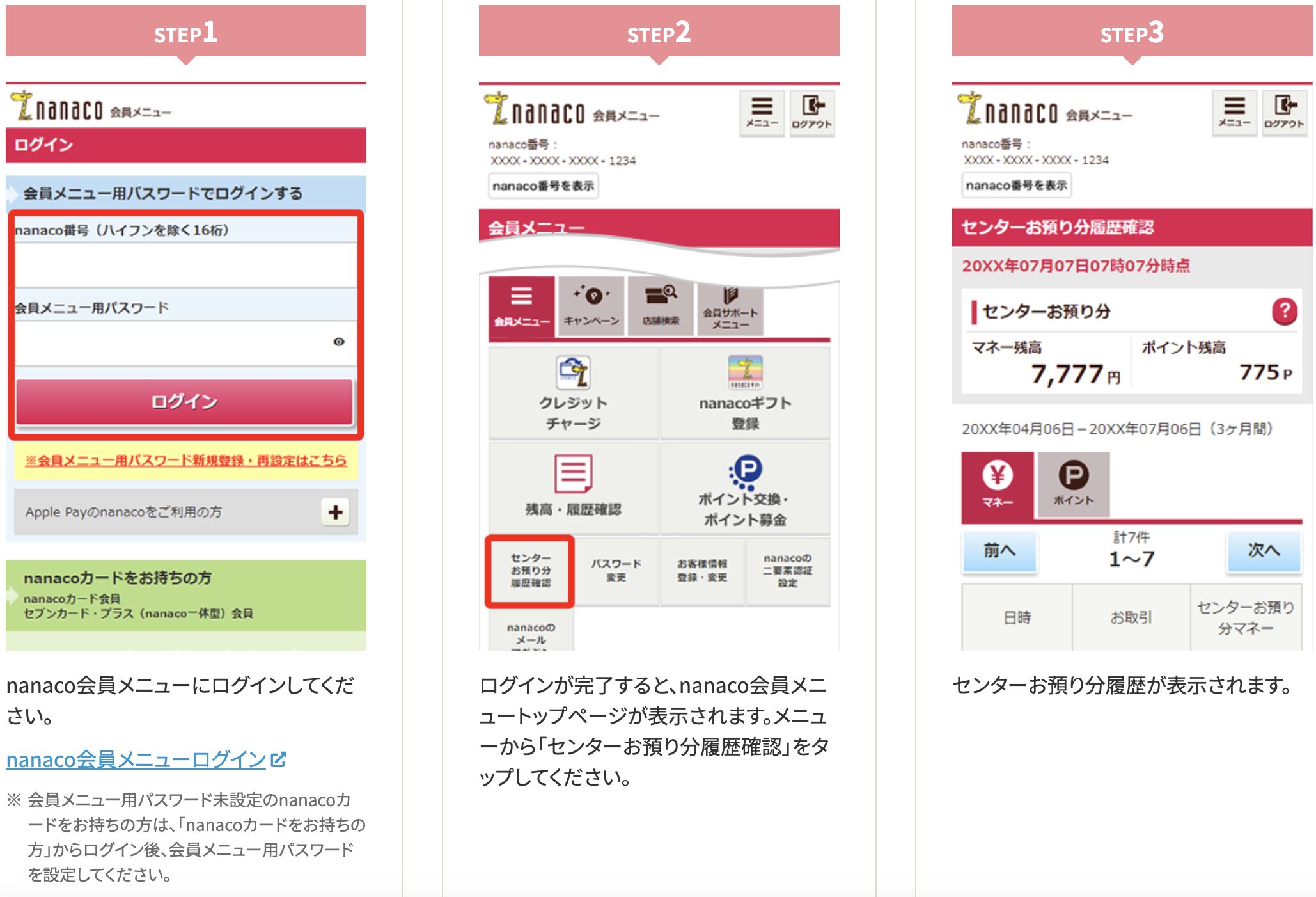Click the STEP1 header banner

(x=186, y=31)
